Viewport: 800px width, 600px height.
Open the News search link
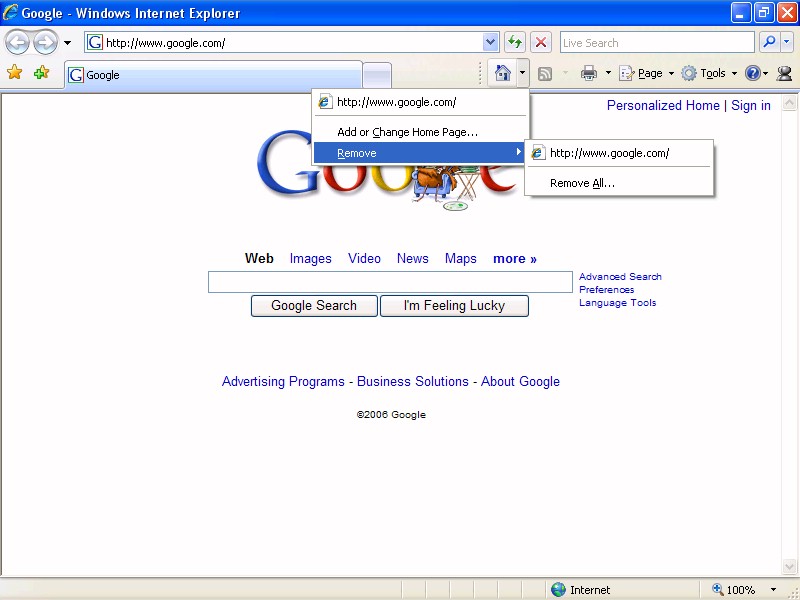[x=412, y=259]
